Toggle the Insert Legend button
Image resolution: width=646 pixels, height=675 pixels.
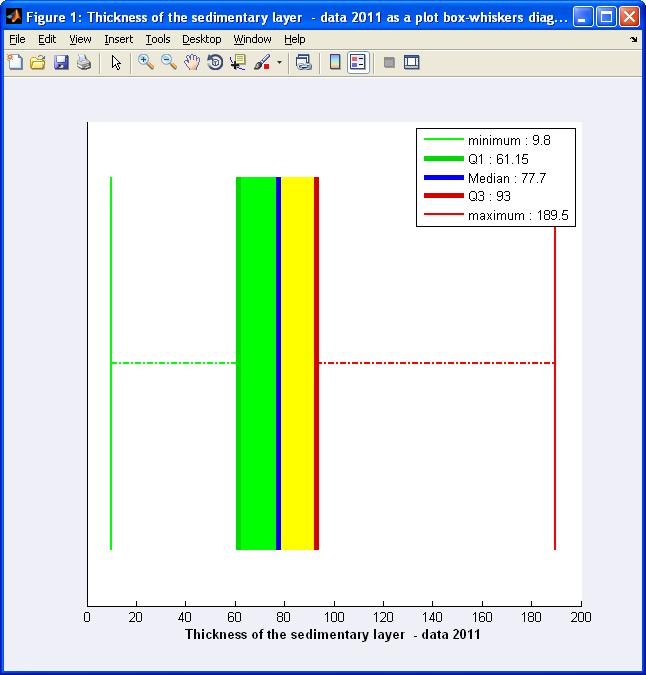(357, 62)
